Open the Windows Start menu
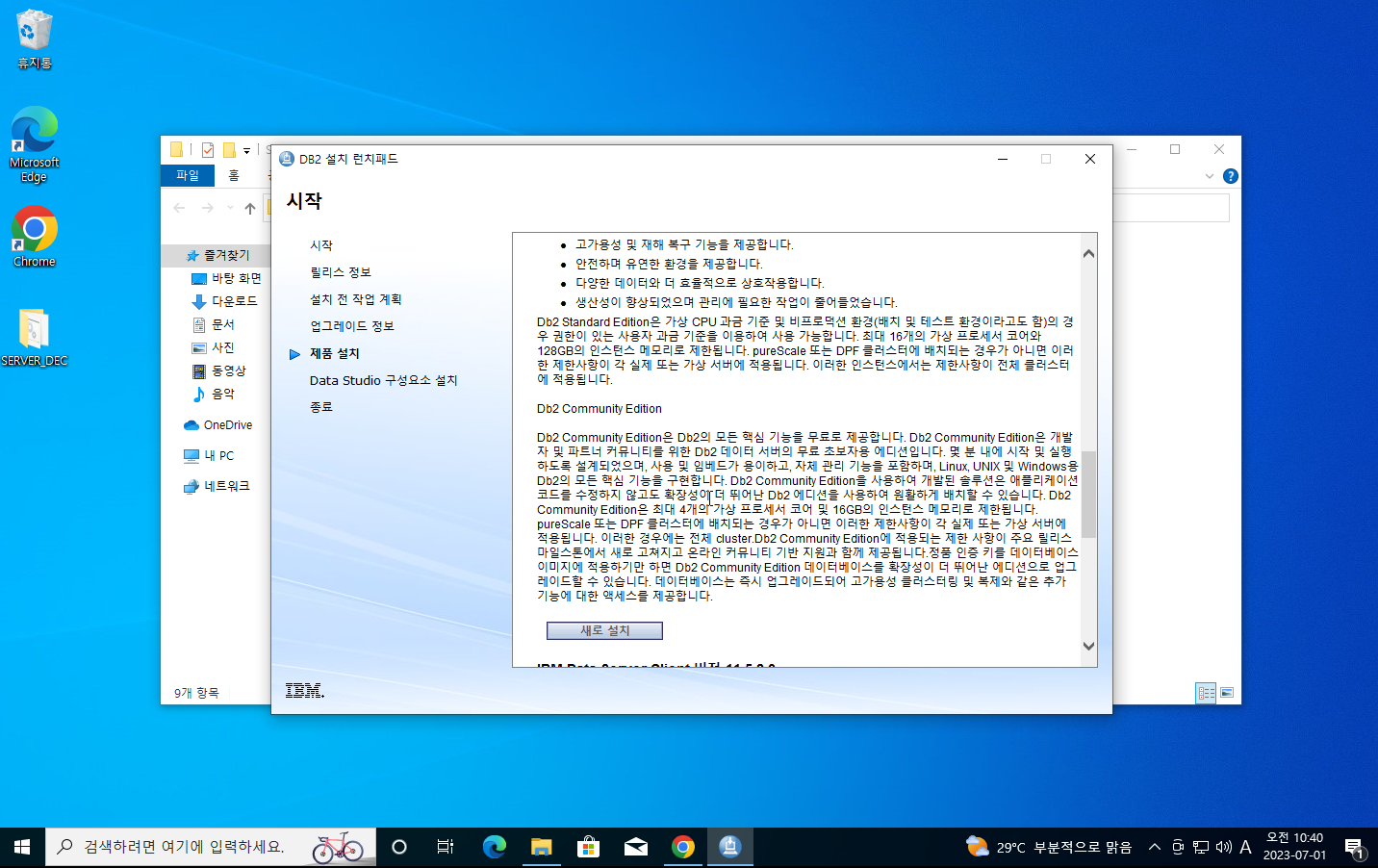Screen dimensions: 1378x868 click(x=22, y=847)
